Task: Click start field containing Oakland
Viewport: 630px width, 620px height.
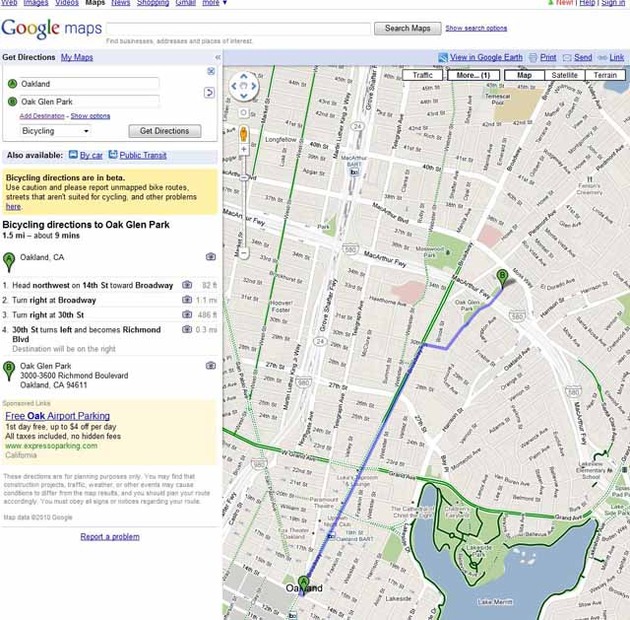Action: (90, 84)
